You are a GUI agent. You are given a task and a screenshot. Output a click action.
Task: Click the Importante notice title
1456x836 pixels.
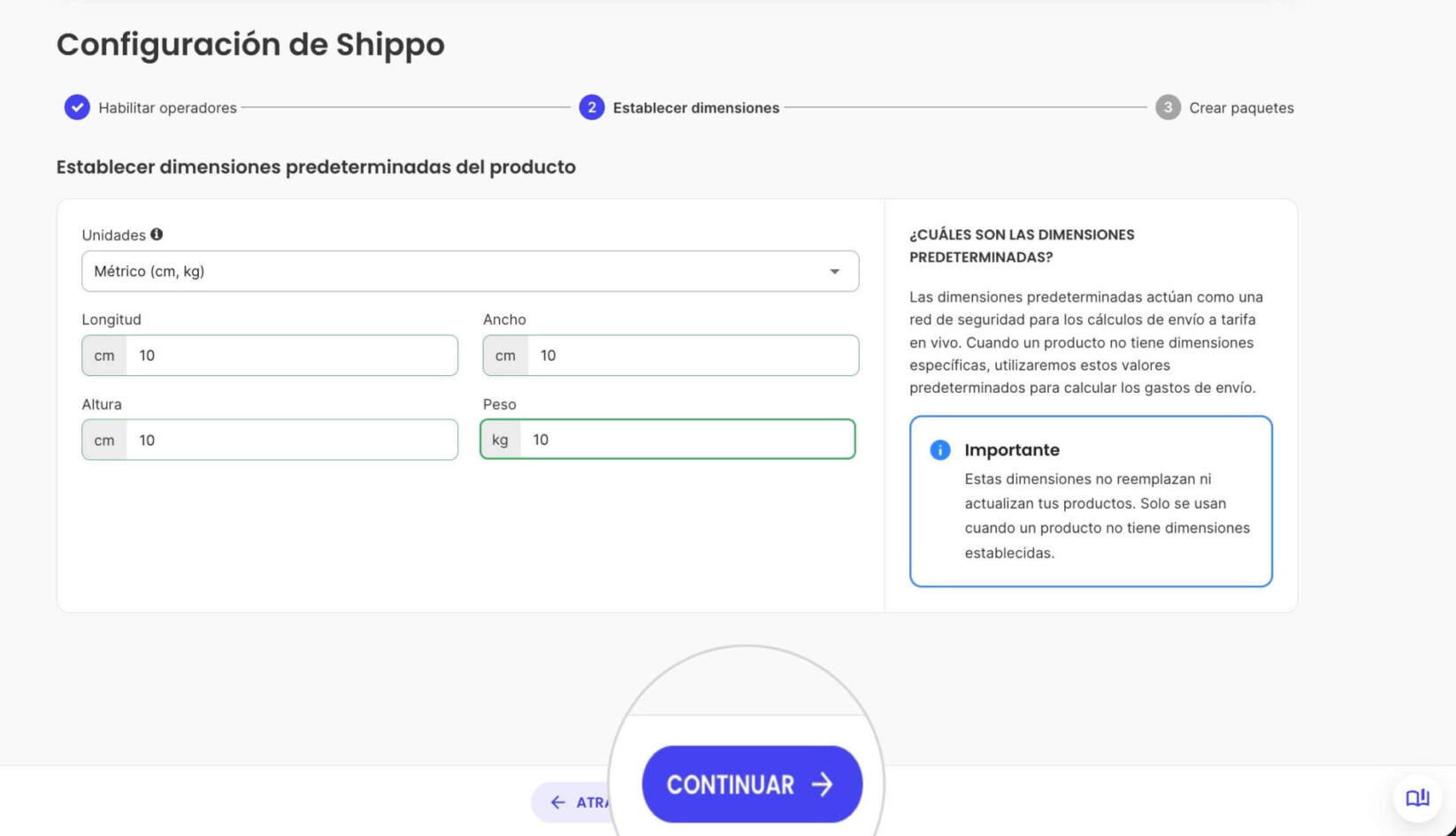[x=1012, y=449]
